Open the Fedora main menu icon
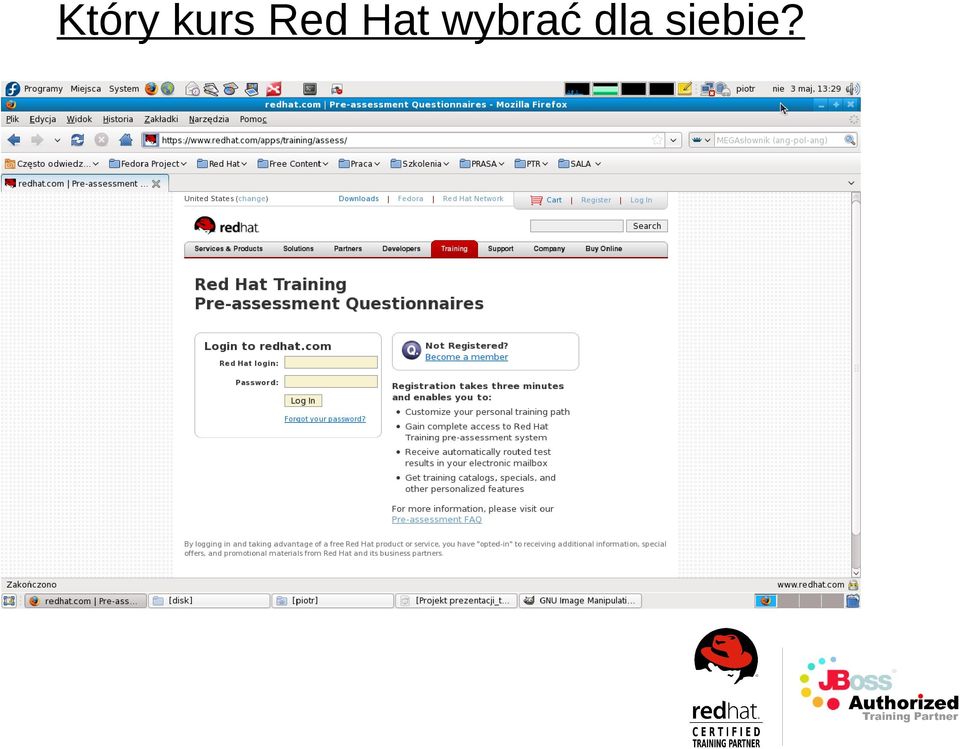This screenshot has width=960, height=749. coord(12,89)
